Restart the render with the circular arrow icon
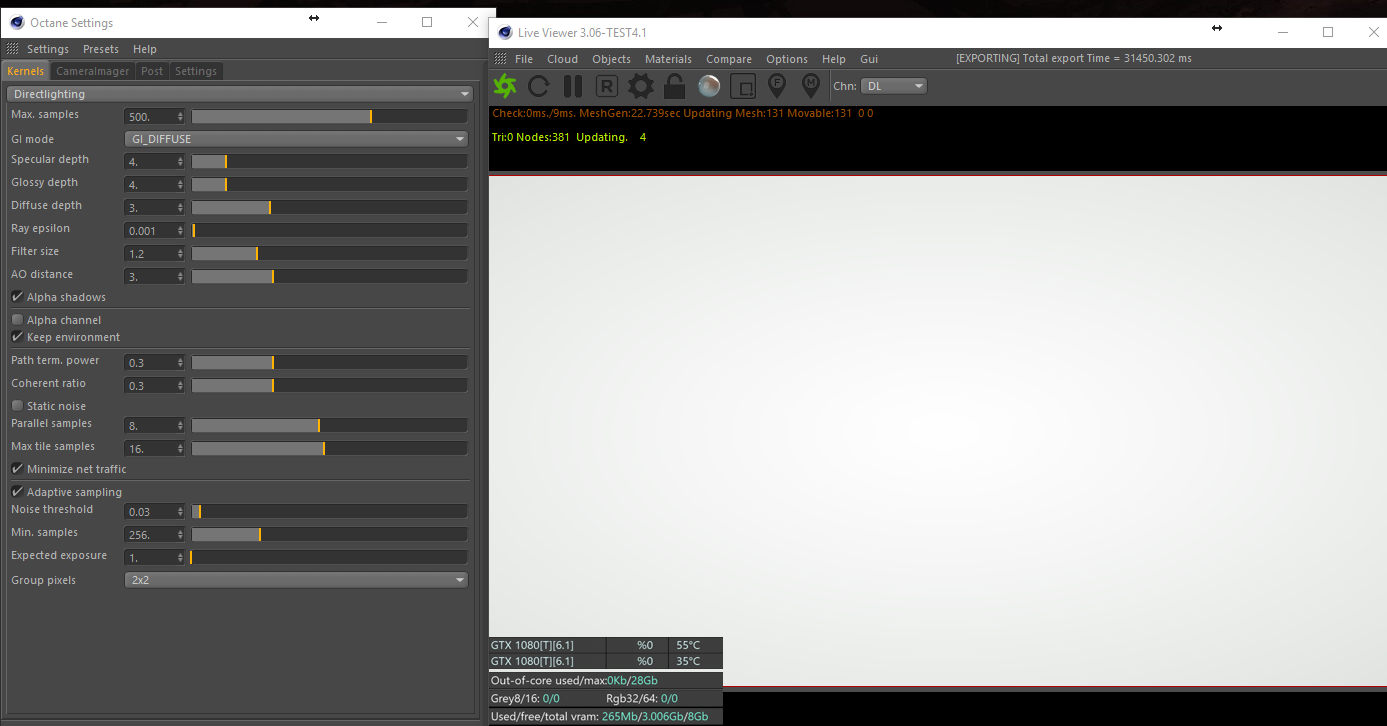The height and width of the screenshot is (726, 1387). (x=539, y=86)
